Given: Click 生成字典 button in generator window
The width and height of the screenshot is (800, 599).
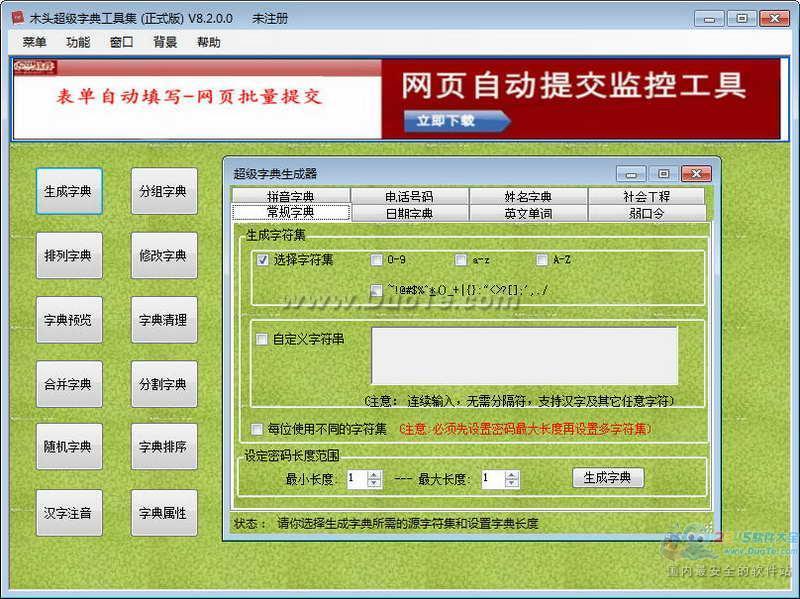Looking at the screenshot, I should click(608, 478).
